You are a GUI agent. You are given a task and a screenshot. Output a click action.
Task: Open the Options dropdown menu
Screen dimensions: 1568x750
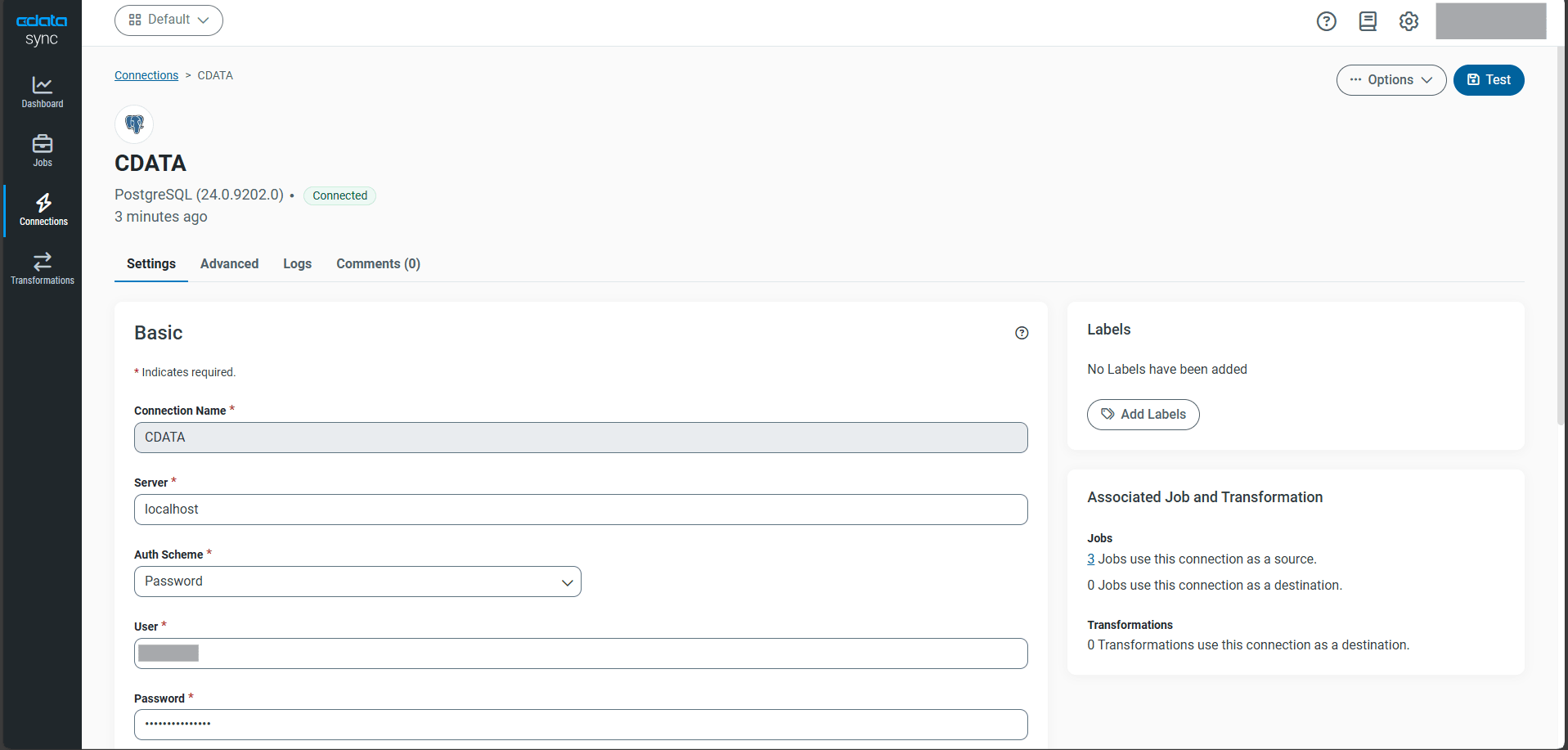1391,80
